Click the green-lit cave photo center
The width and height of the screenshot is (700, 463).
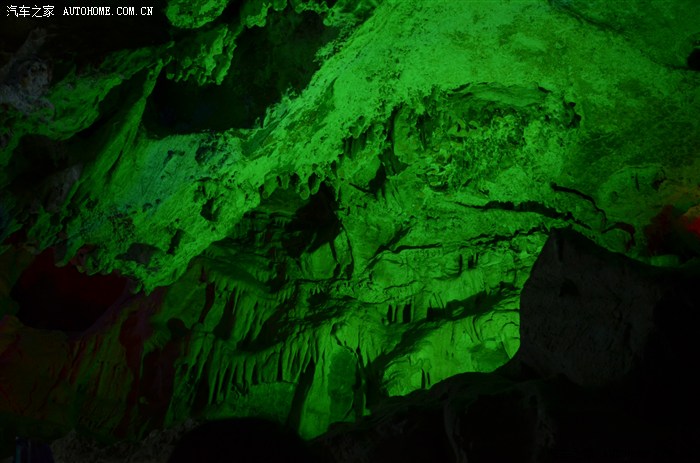(350, 231)
